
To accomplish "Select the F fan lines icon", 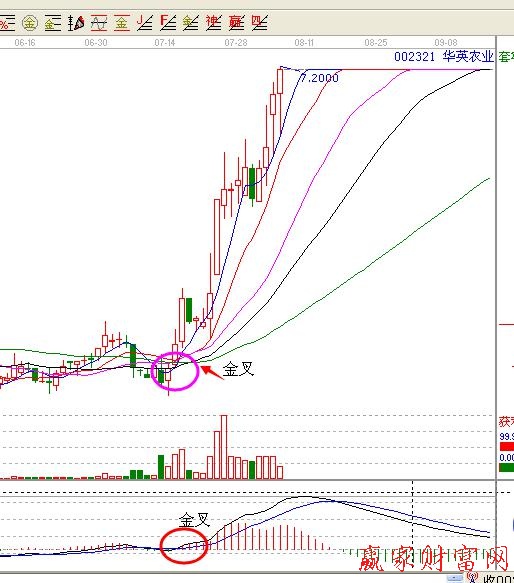I will (x=168, y=23).
